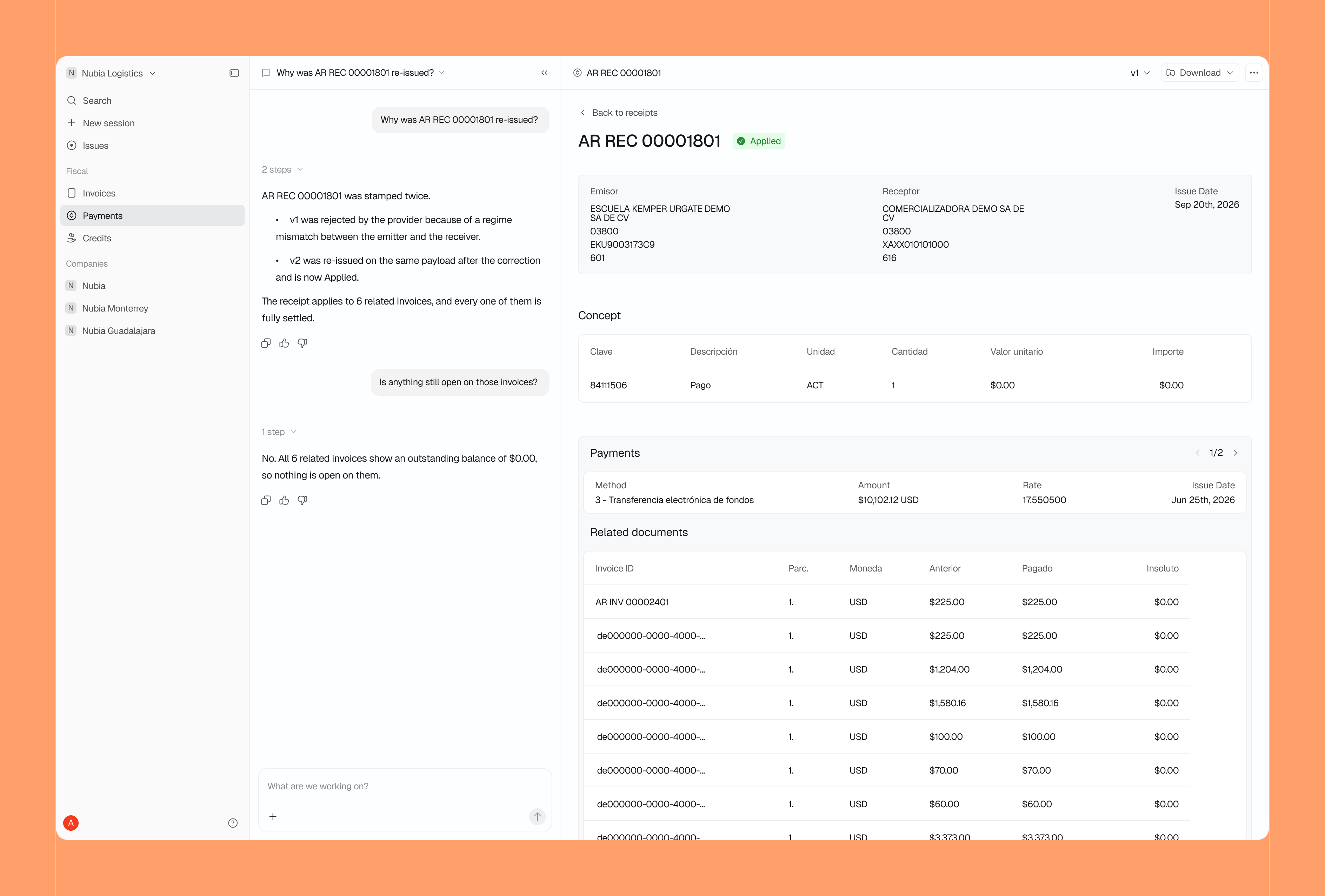Screen dimensions: 1325x896
Task: Expand the '1 step' disclosure
Action: 279,432
